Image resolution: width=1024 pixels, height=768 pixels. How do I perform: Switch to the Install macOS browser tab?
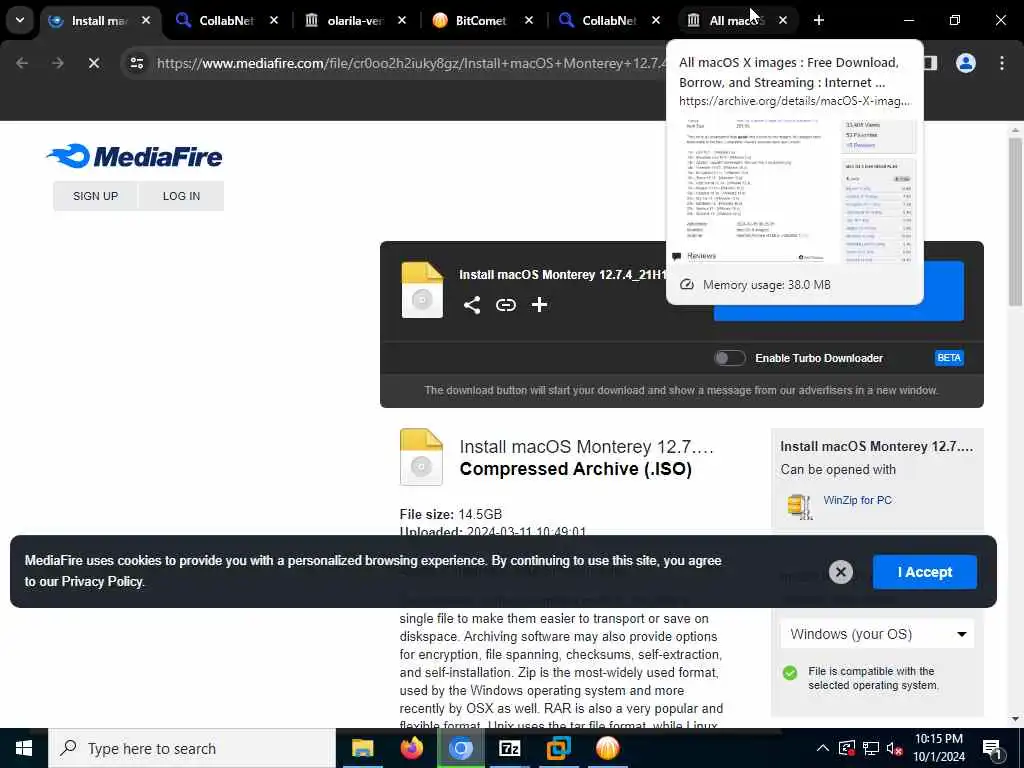99,21
